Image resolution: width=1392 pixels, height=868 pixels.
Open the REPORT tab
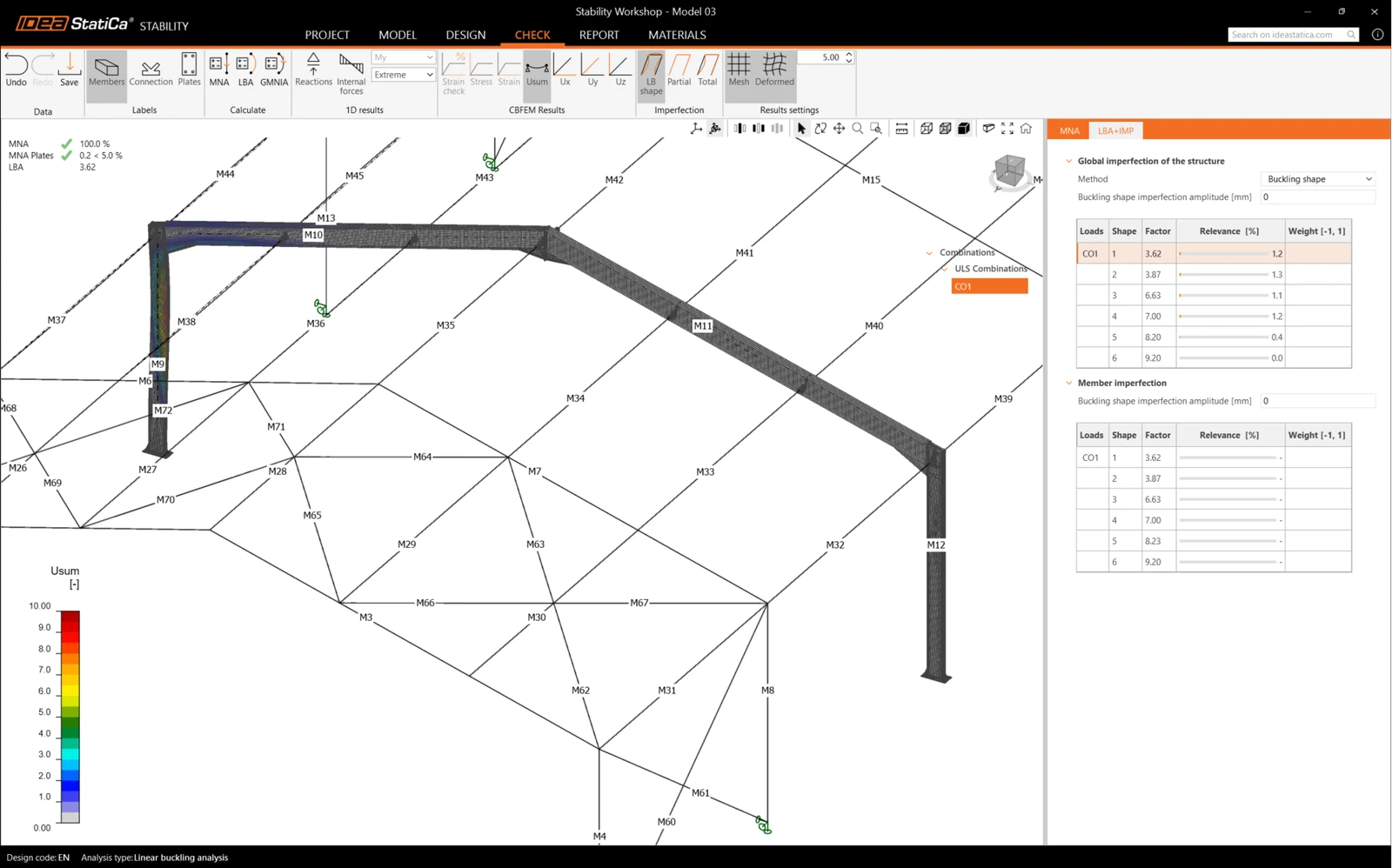[x=599, y=35]
